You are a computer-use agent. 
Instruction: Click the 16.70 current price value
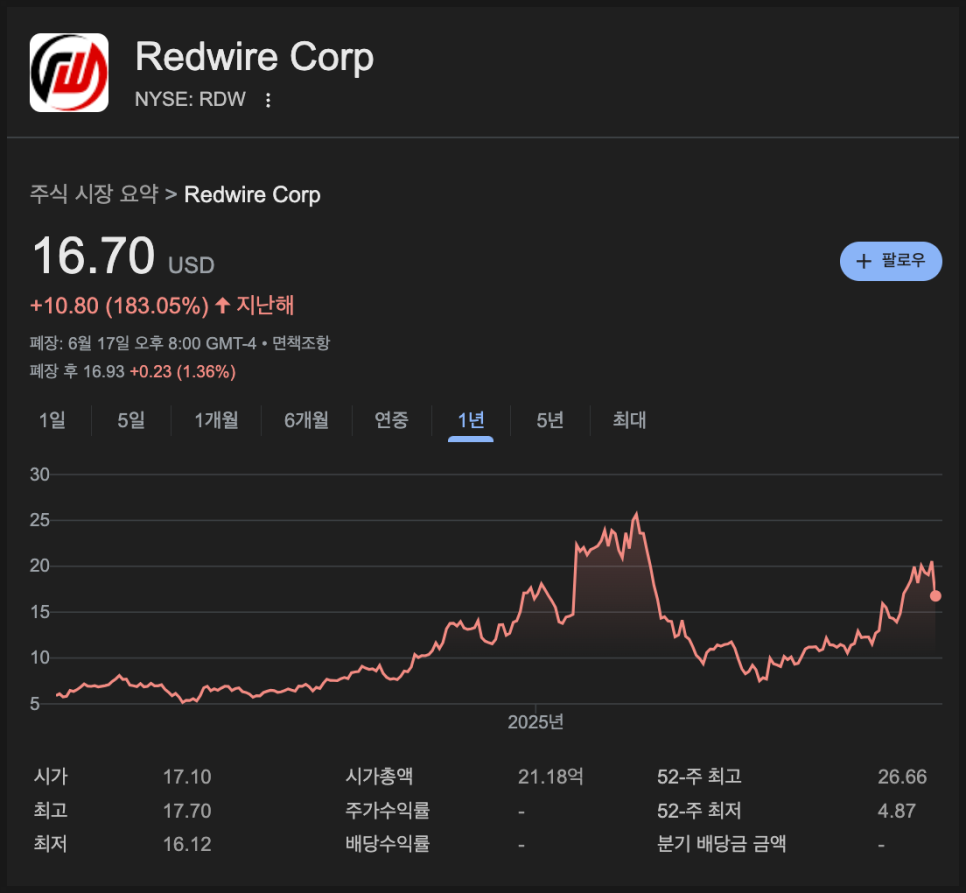(x=94, y=256)
